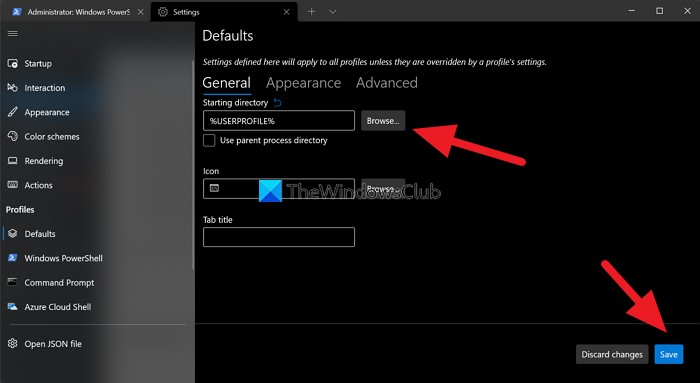
Task: Click the Starting directory input field
Action: click(x=279, y=121)
